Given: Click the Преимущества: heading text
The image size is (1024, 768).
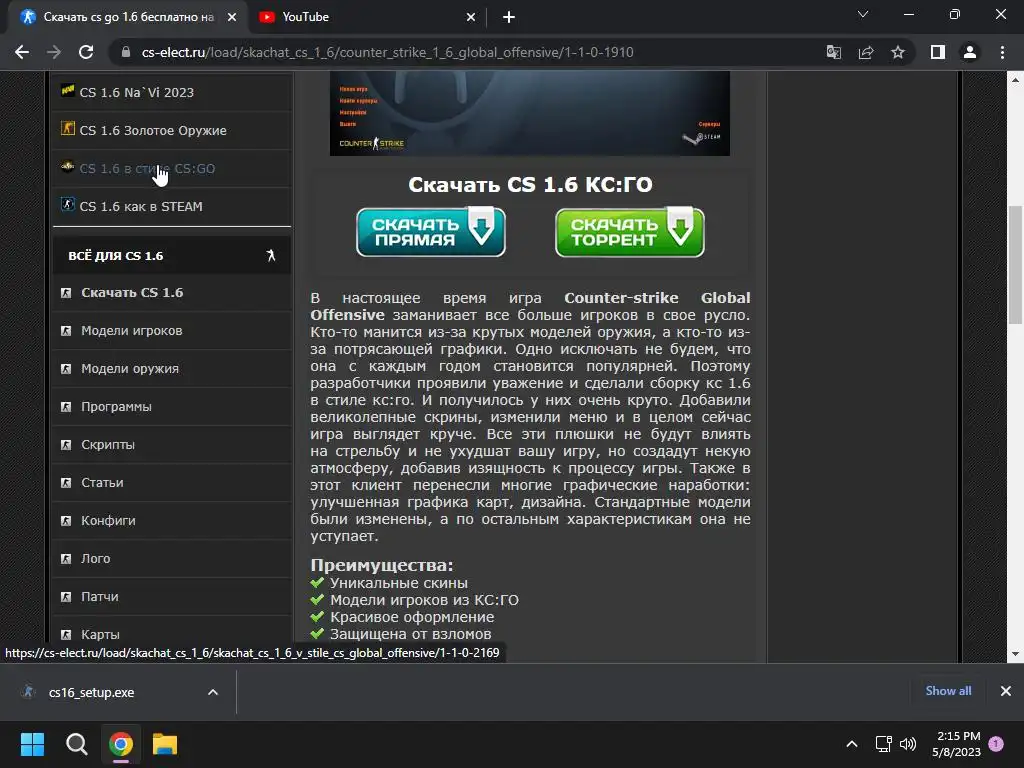Looking at the screenshot, I should 381,565.
